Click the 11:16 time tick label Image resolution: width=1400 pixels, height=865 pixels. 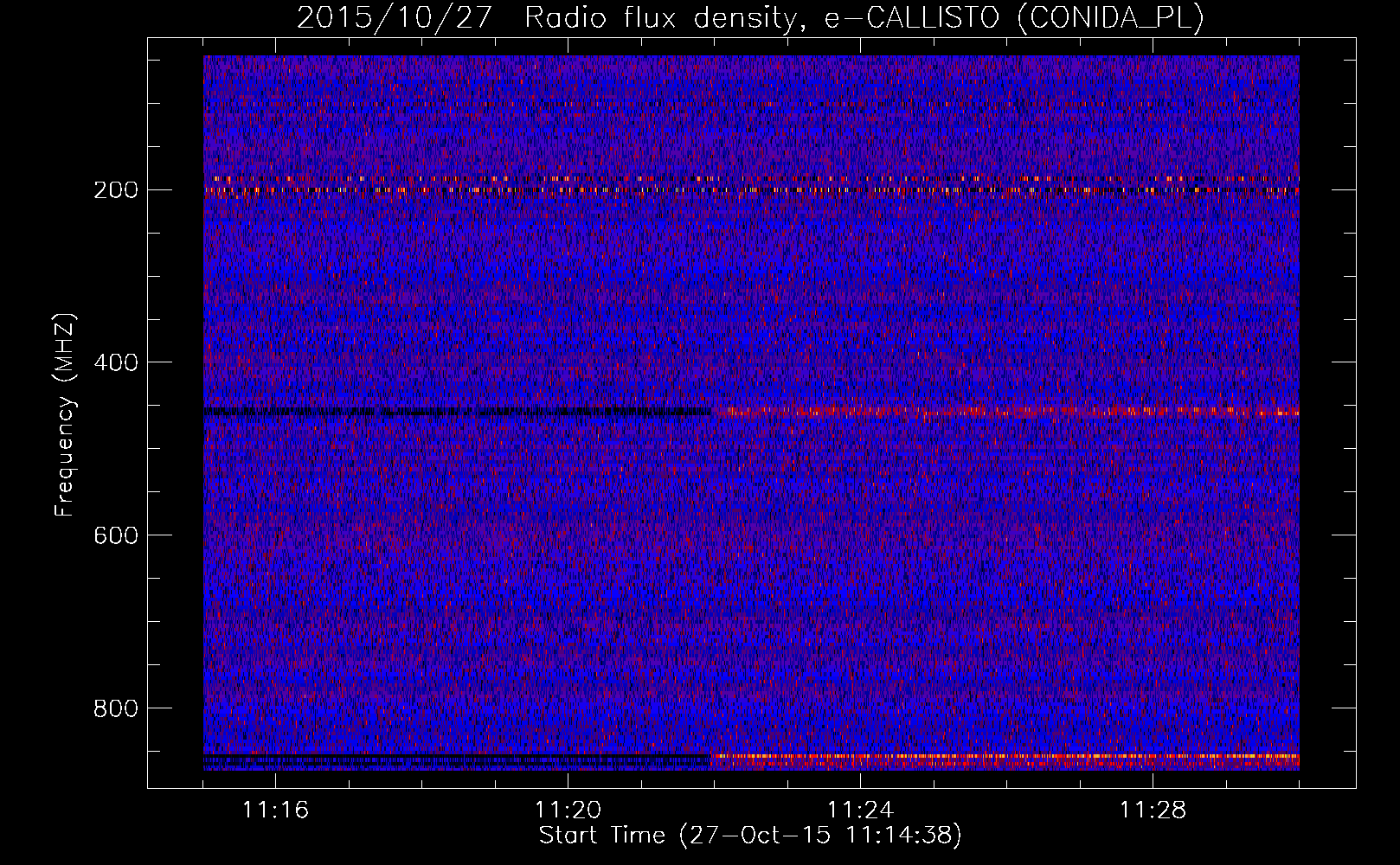point(275,811)
